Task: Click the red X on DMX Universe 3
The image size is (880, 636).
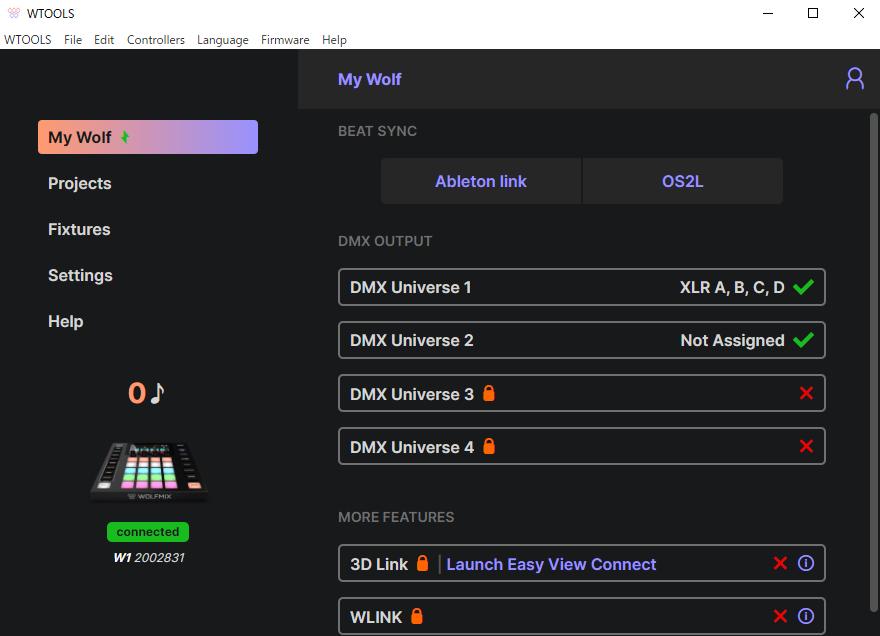Action: click(806, 393)
